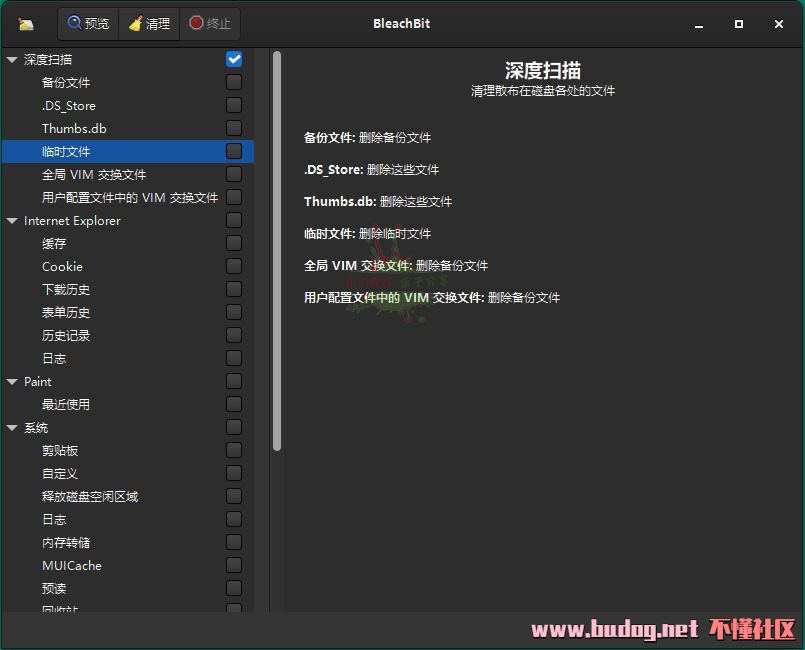
Task: Select the MUICache entry
Action: click(x=71, y=566)
